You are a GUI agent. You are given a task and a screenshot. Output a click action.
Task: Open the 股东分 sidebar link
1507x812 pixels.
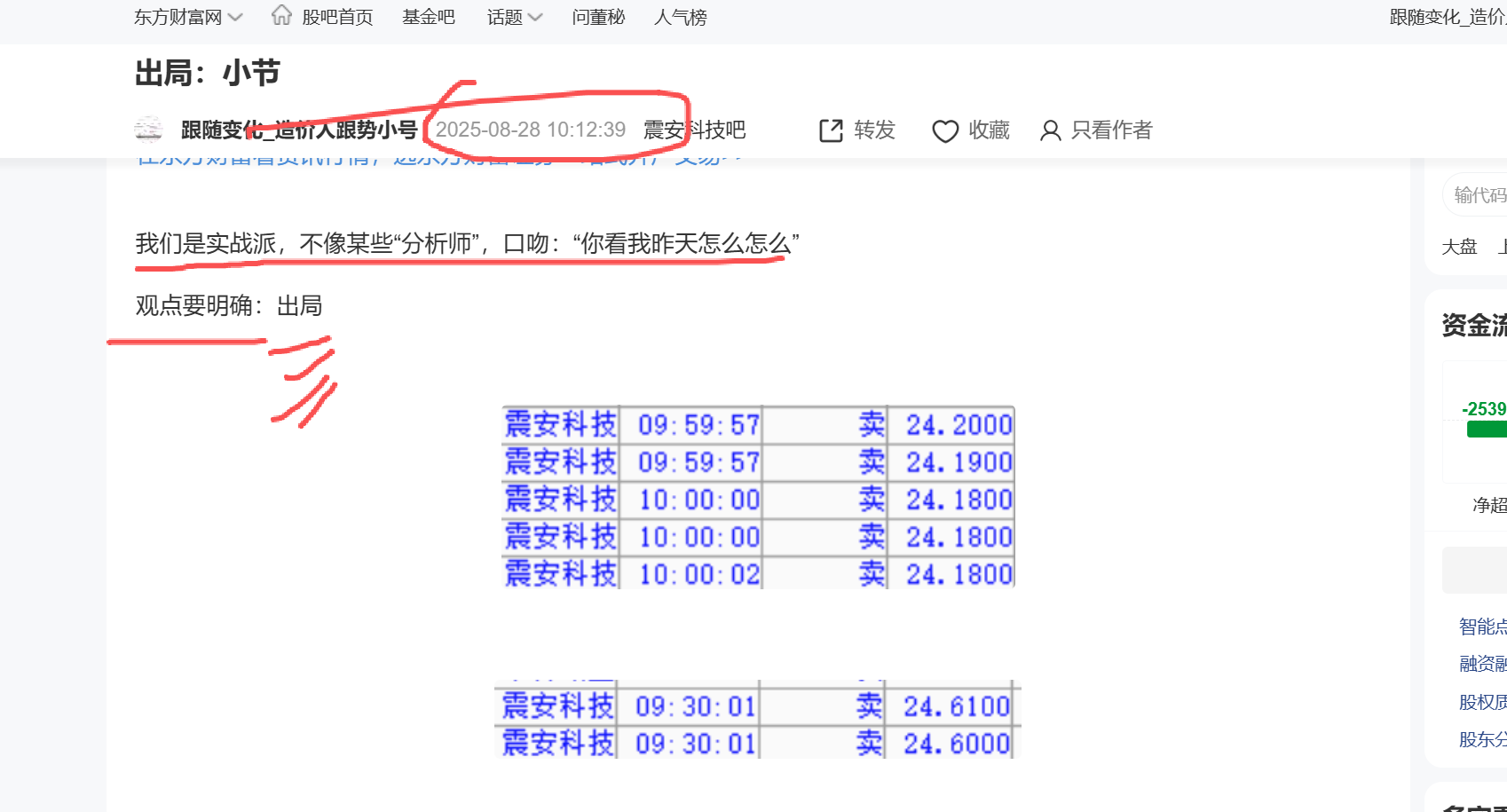1482,739
